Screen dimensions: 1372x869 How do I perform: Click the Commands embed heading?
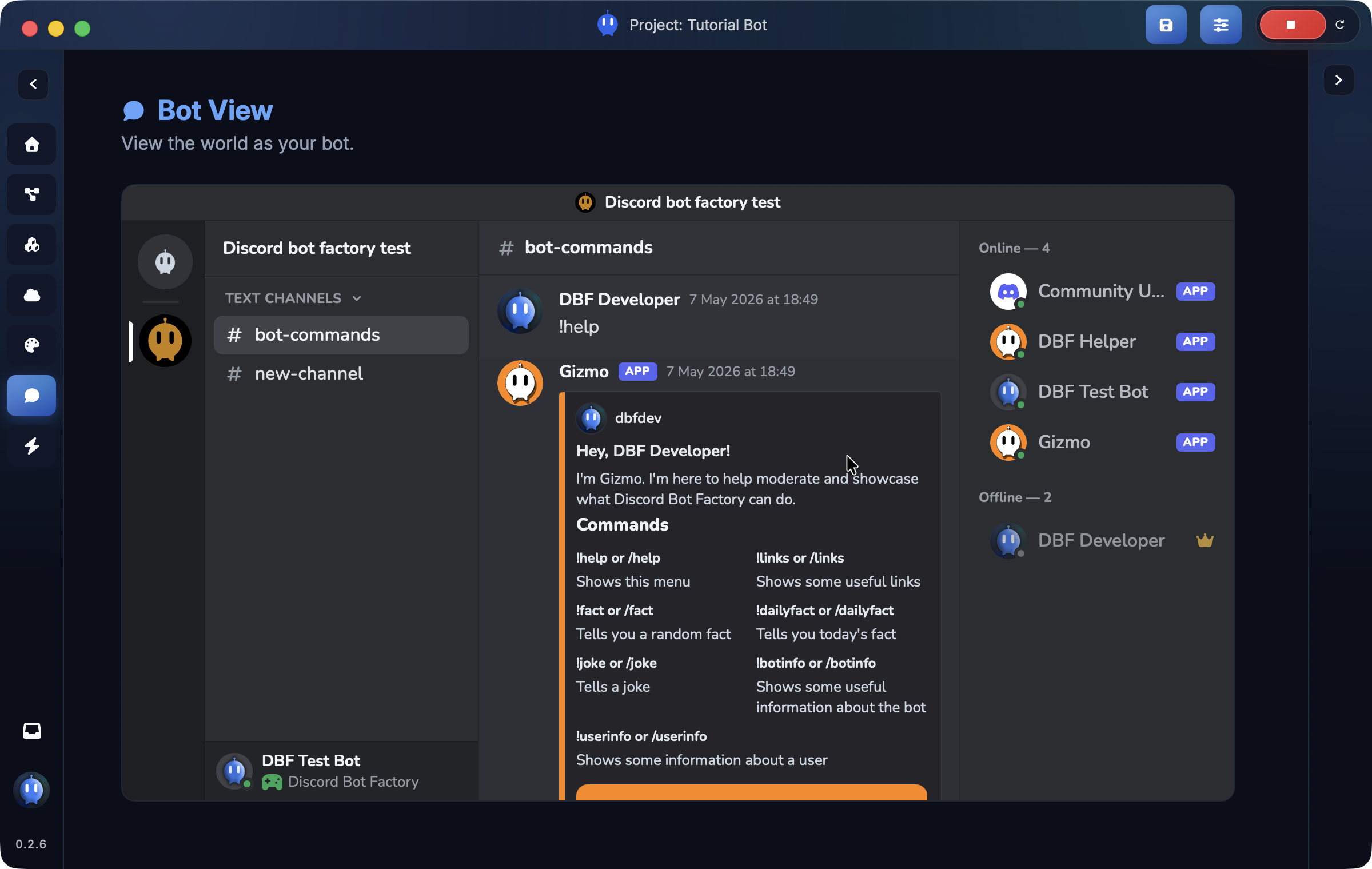click(622, 524)
